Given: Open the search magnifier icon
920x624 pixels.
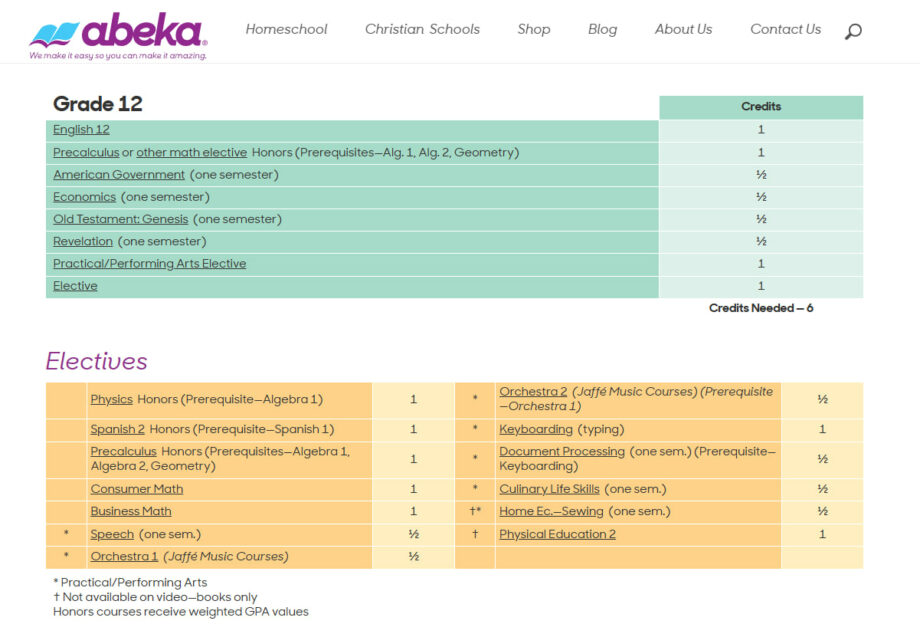Looking at the screenshot, I should (x=853, y=31).
